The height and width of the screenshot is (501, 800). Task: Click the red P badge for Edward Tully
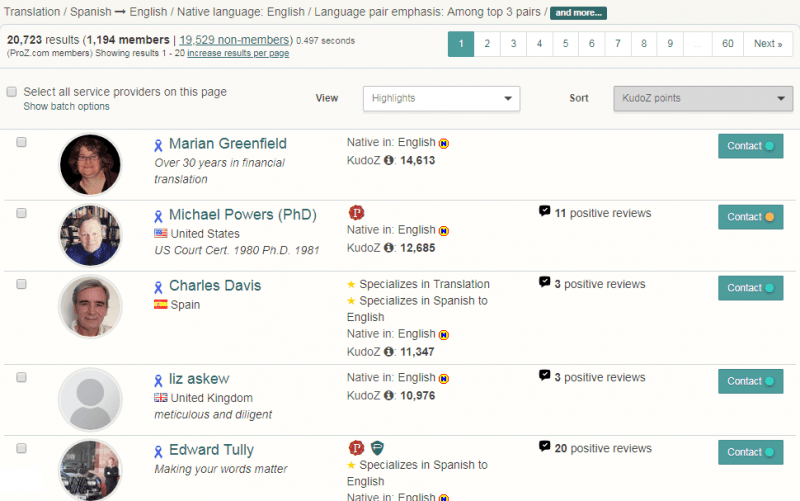tap(356, 448)
